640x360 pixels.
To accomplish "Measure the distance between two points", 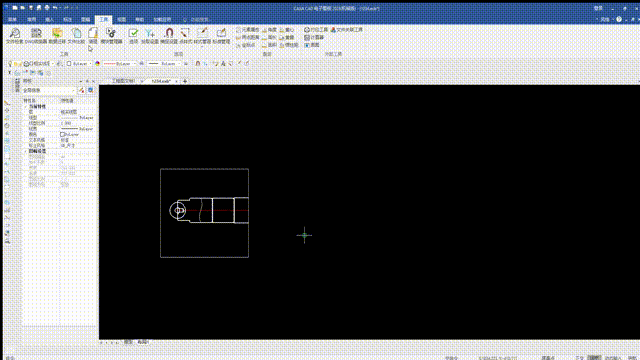I will pyautogui.click(x=247, y=37).
